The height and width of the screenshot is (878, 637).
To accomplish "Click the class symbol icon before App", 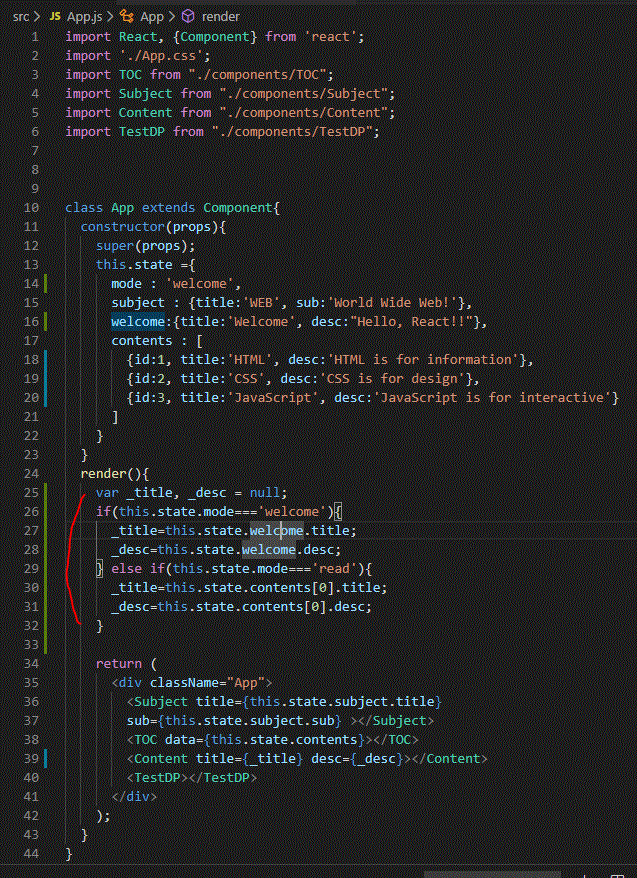I will [x=127, y=17].
